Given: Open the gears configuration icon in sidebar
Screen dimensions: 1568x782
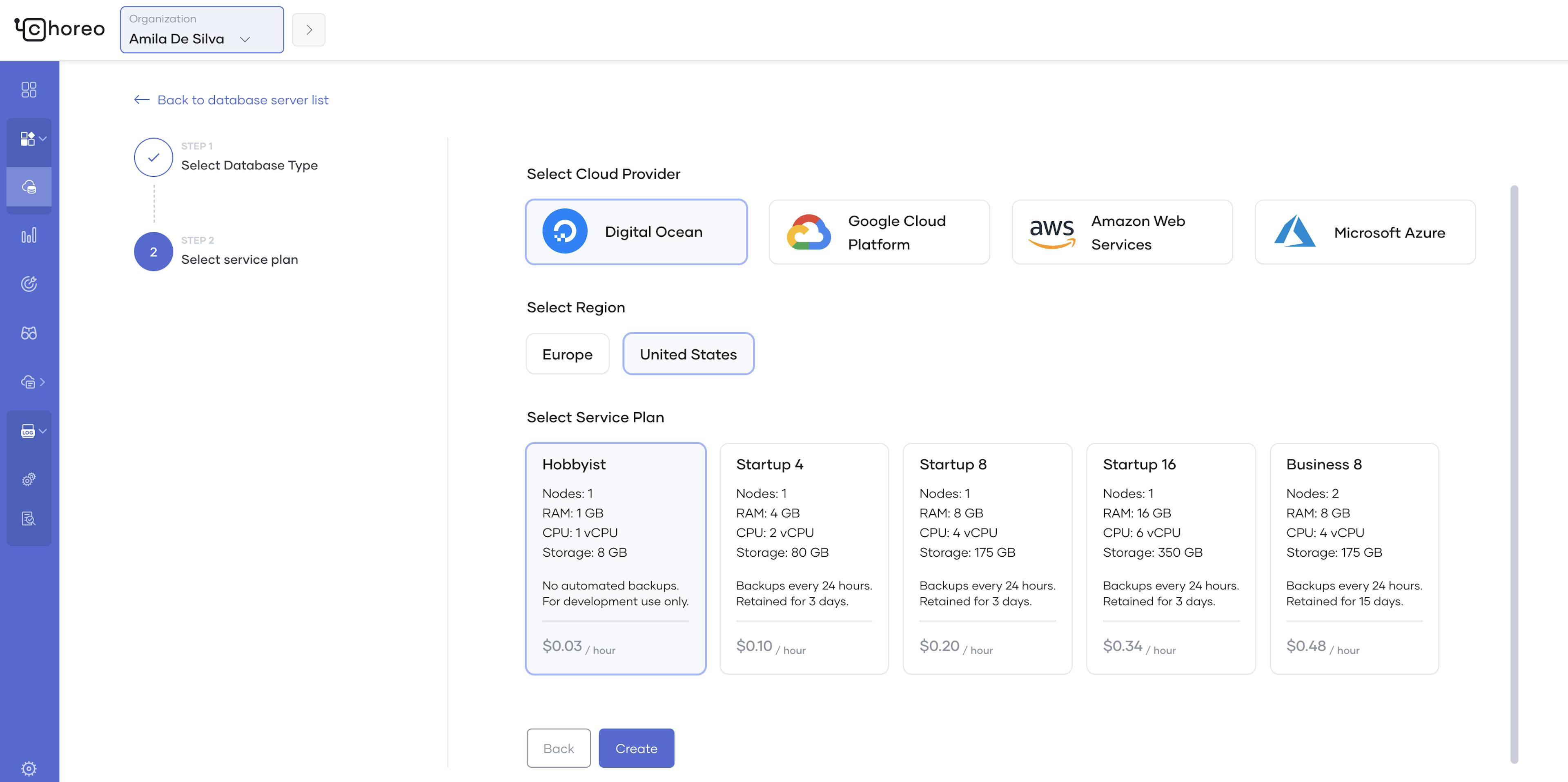Looking at the screenshot, I should coord(29,480).
